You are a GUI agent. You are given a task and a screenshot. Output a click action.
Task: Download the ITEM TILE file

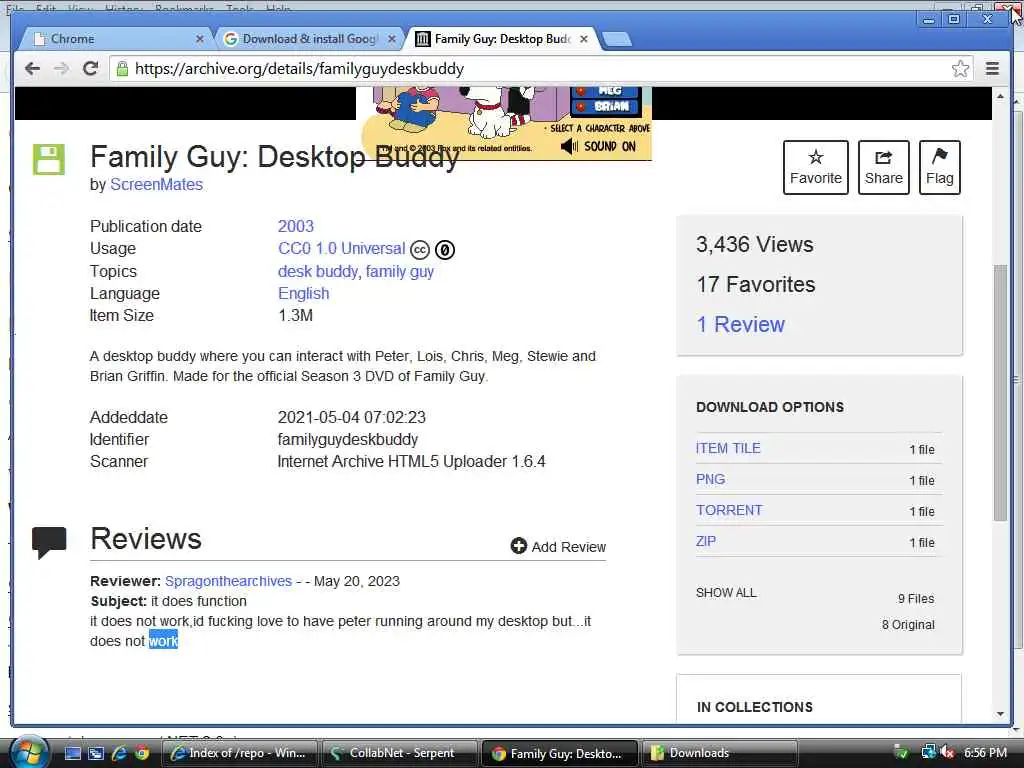(728, 449)
